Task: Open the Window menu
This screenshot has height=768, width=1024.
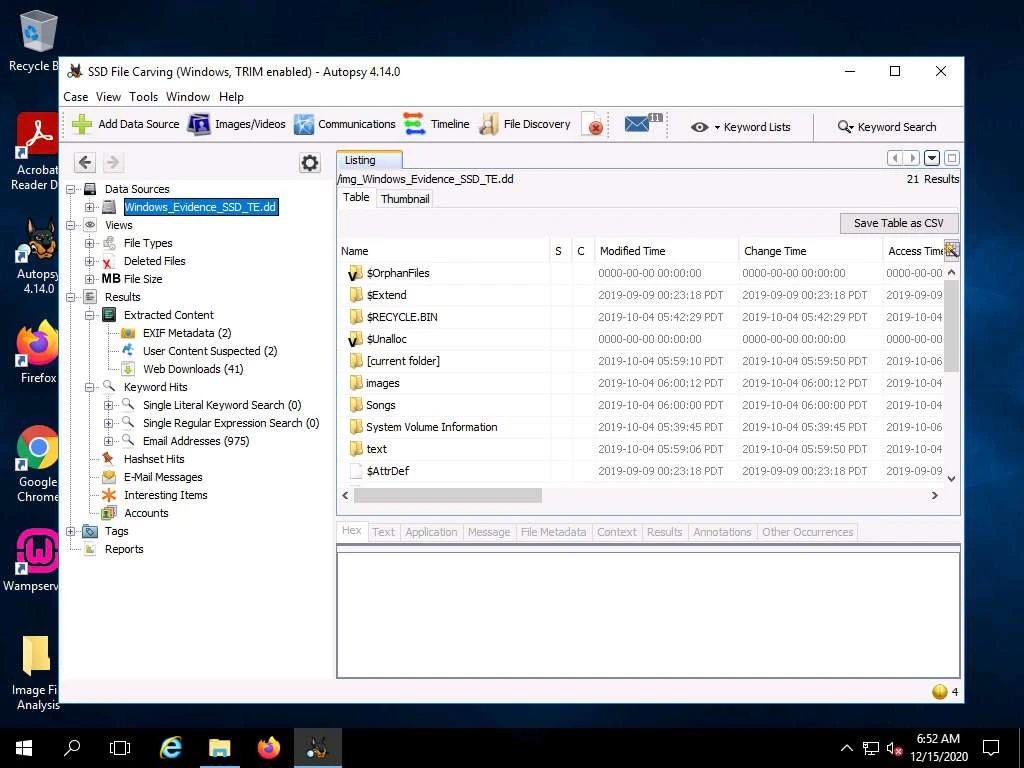Action: pyautogui.click(x=187, y=97)
